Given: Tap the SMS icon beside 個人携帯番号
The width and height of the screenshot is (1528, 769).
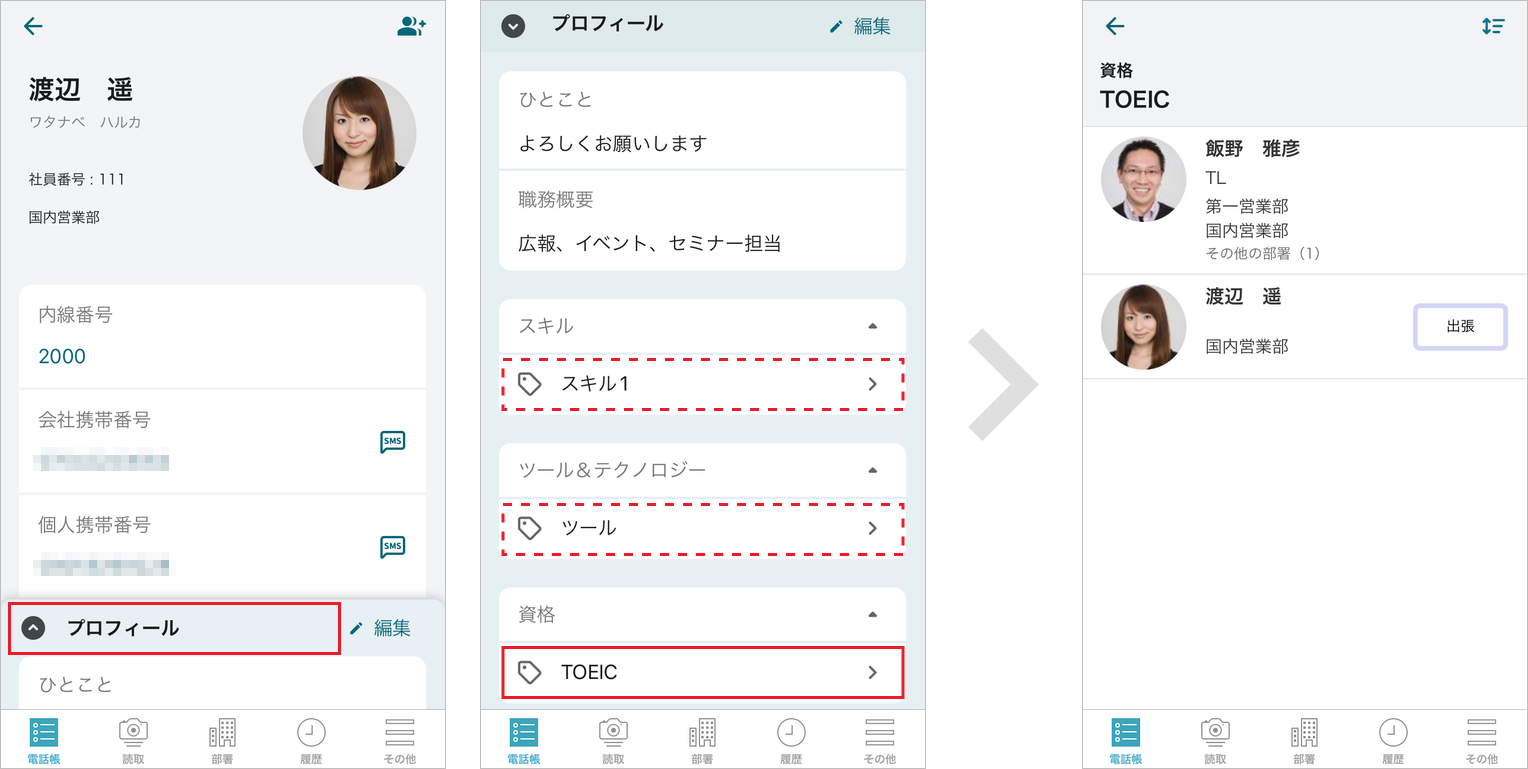Looking at the screenshot, I should point(391,546).
